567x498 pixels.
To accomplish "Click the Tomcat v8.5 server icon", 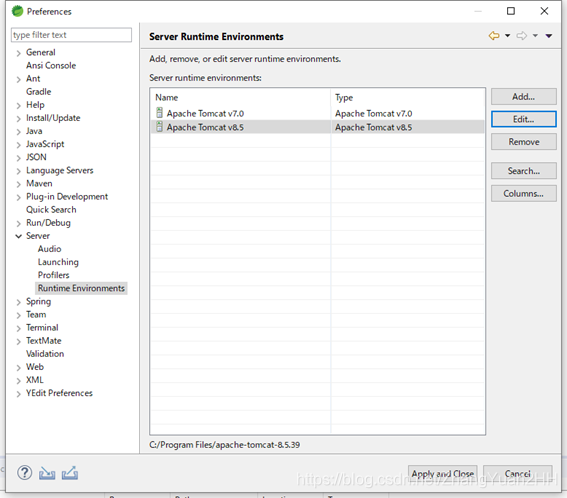I will tap(159, 127).
